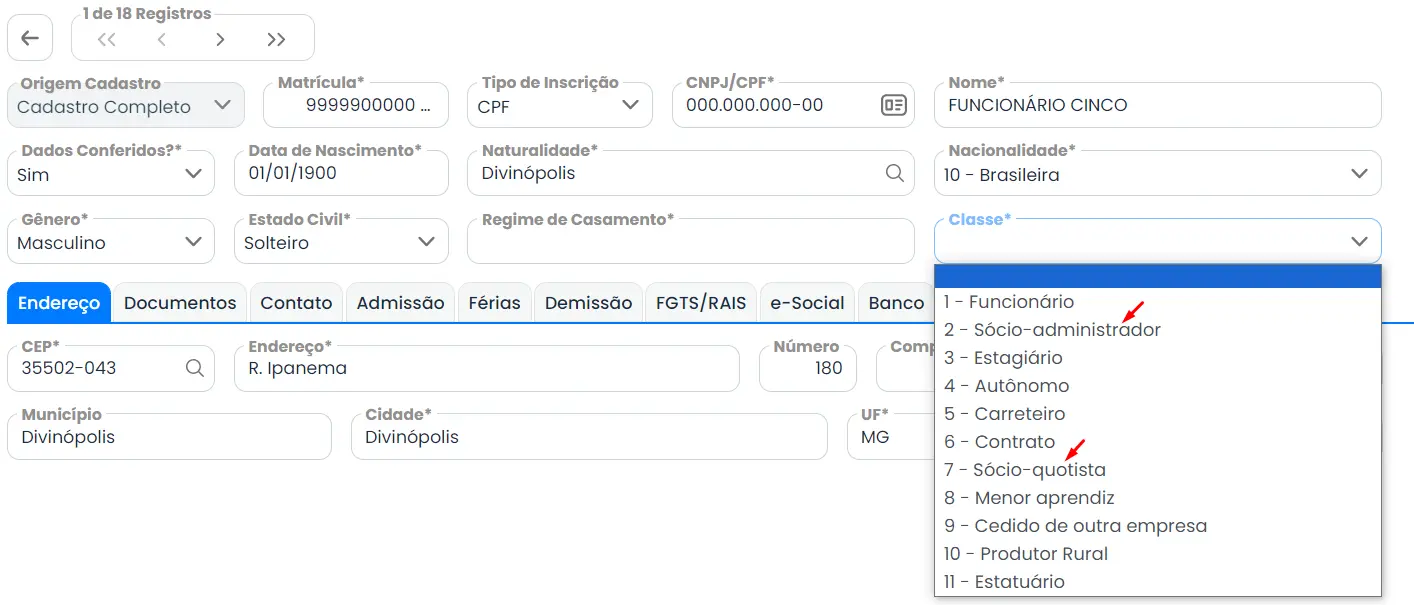Open Dados Conferidos dropdown
This screenshot has height=605, width=1414.
[x=111, y=173]
